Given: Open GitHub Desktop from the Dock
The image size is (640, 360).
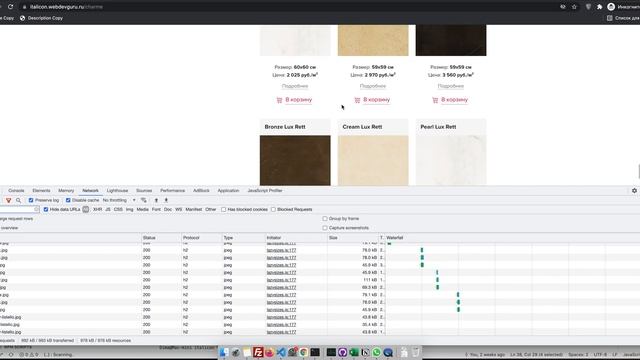Looking at the screenshot, I should point(342,352).
